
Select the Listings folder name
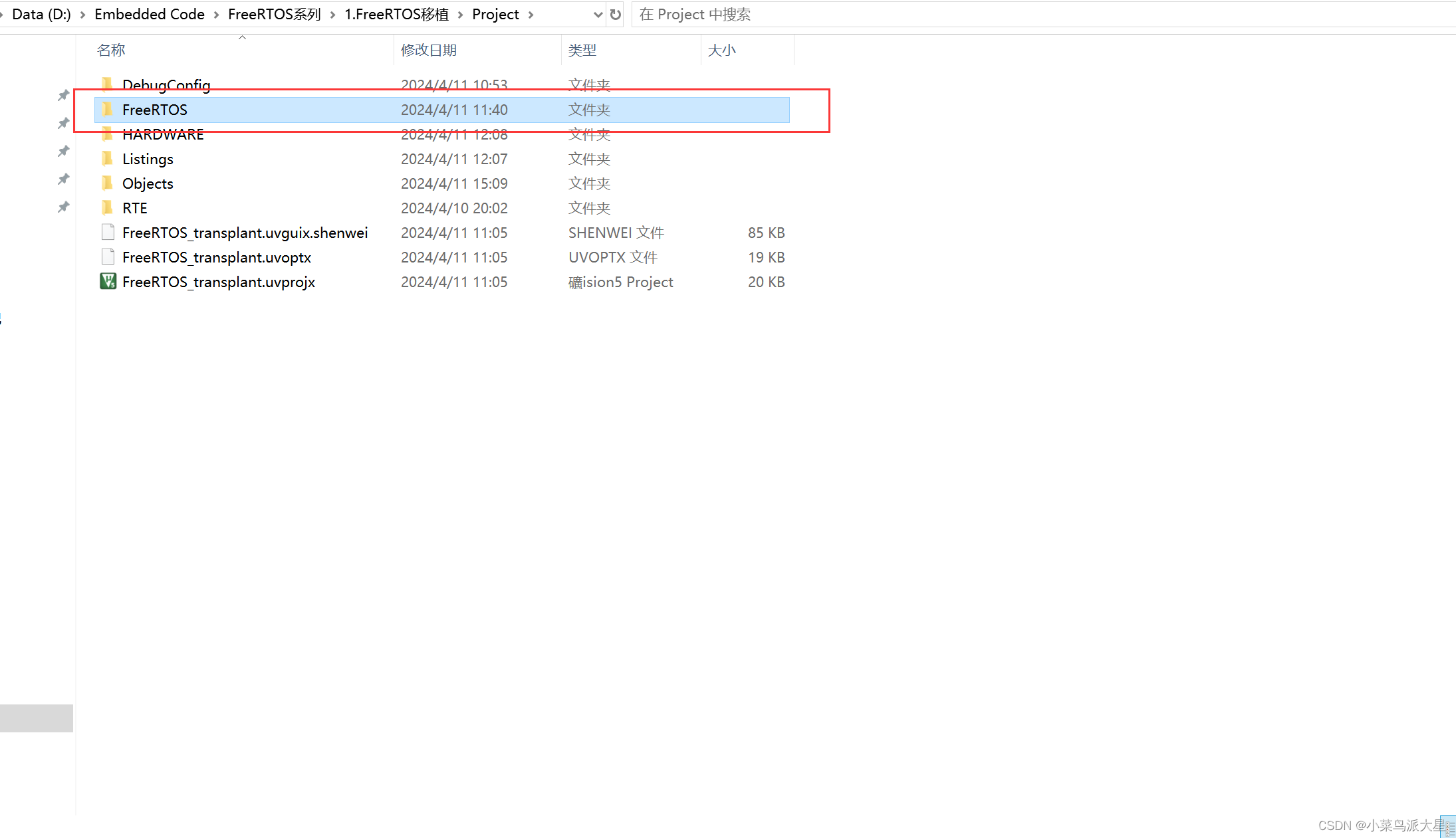[148, 159]
